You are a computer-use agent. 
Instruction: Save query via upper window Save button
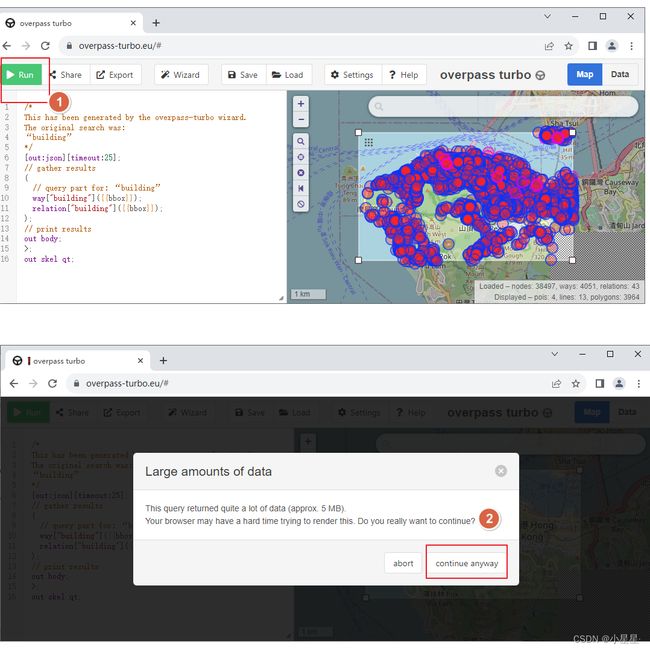[243, 75]
